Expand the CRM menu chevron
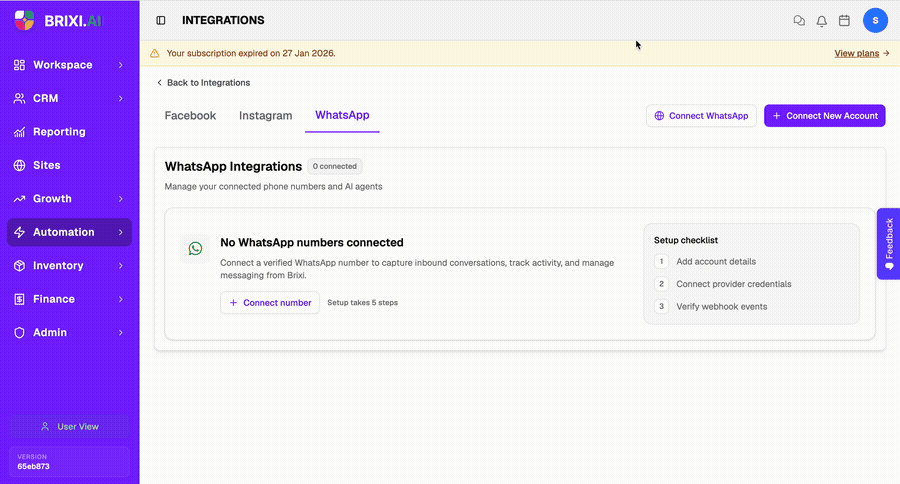This screenshot has width=900, height=484. (121, 98)
